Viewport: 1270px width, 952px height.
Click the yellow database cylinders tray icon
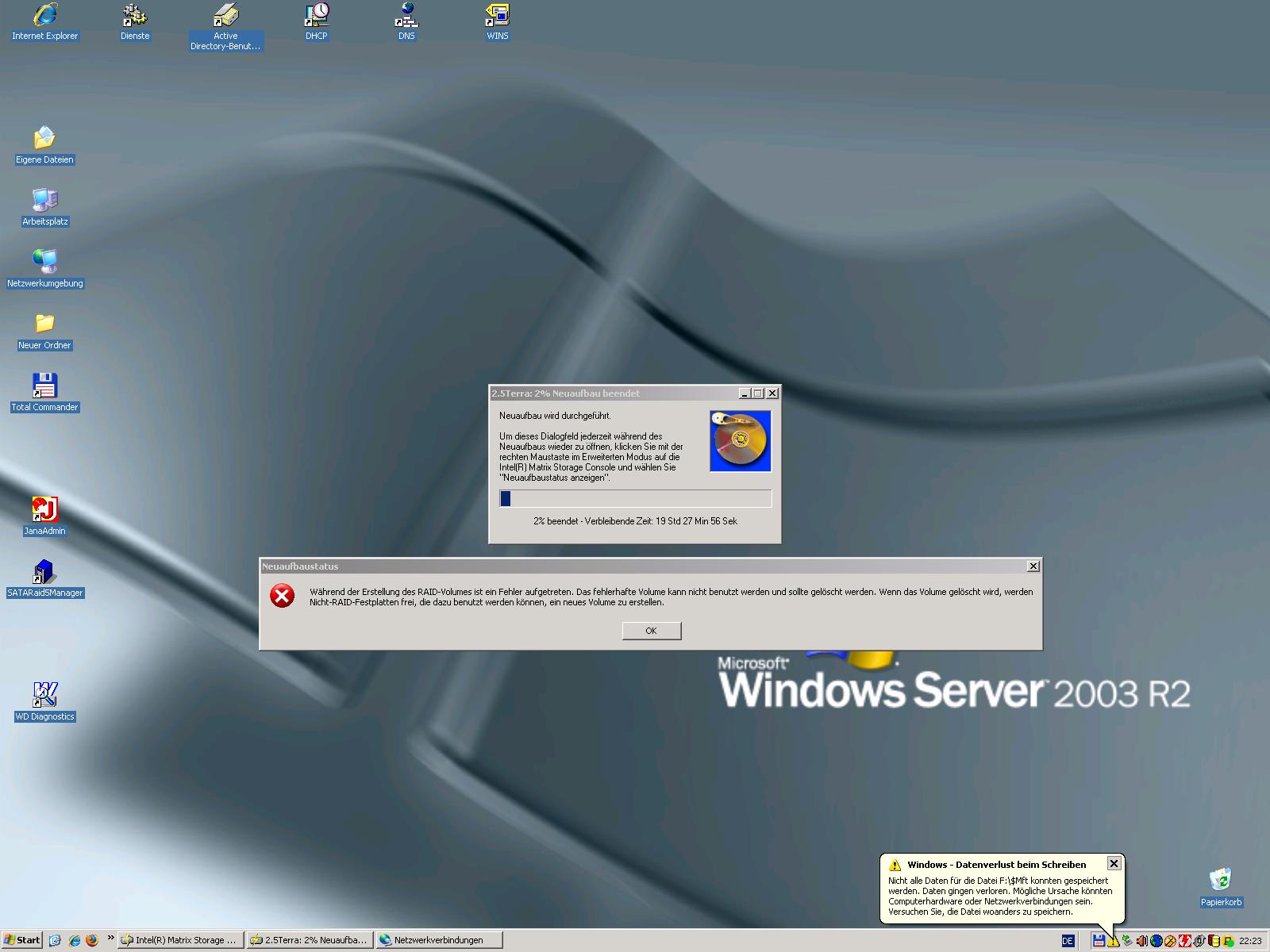[x=1214, y=941]
